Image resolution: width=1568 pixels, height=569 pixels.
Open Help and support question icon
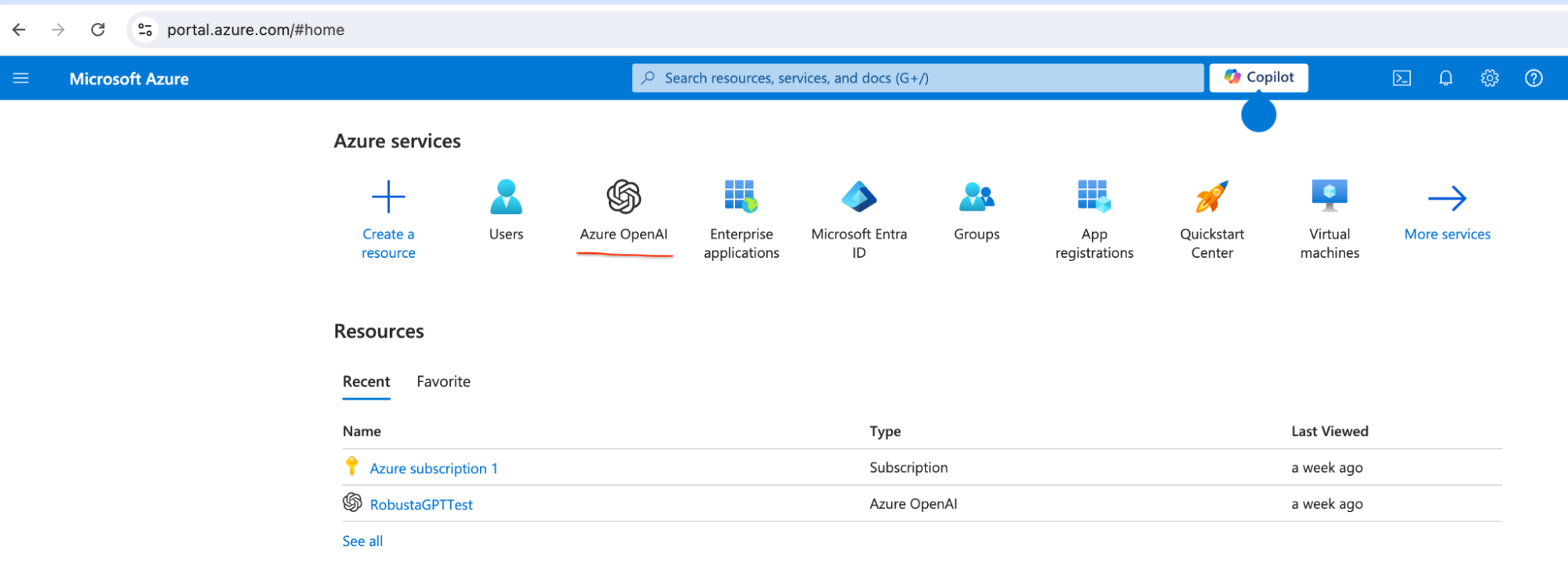pyautogui.click(x=1533, y=78)
